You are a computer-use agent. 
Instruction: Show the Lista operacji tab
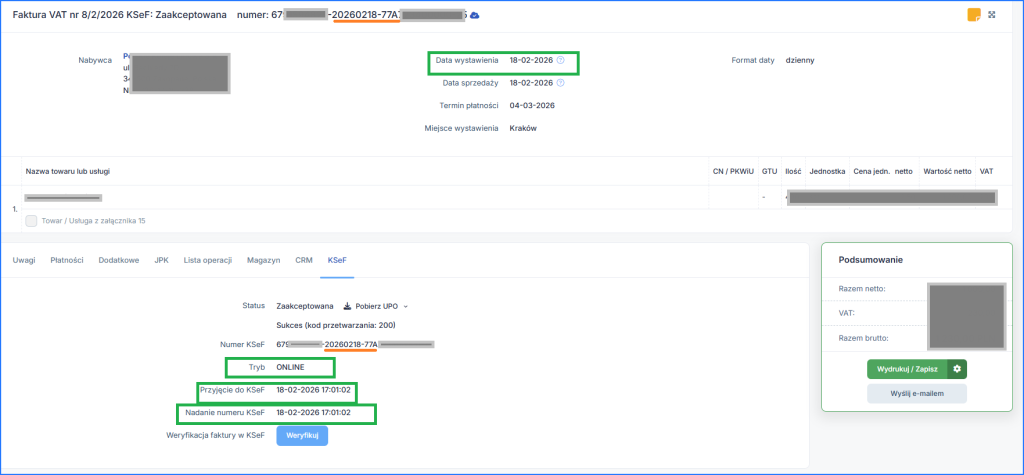click(207, 260)
